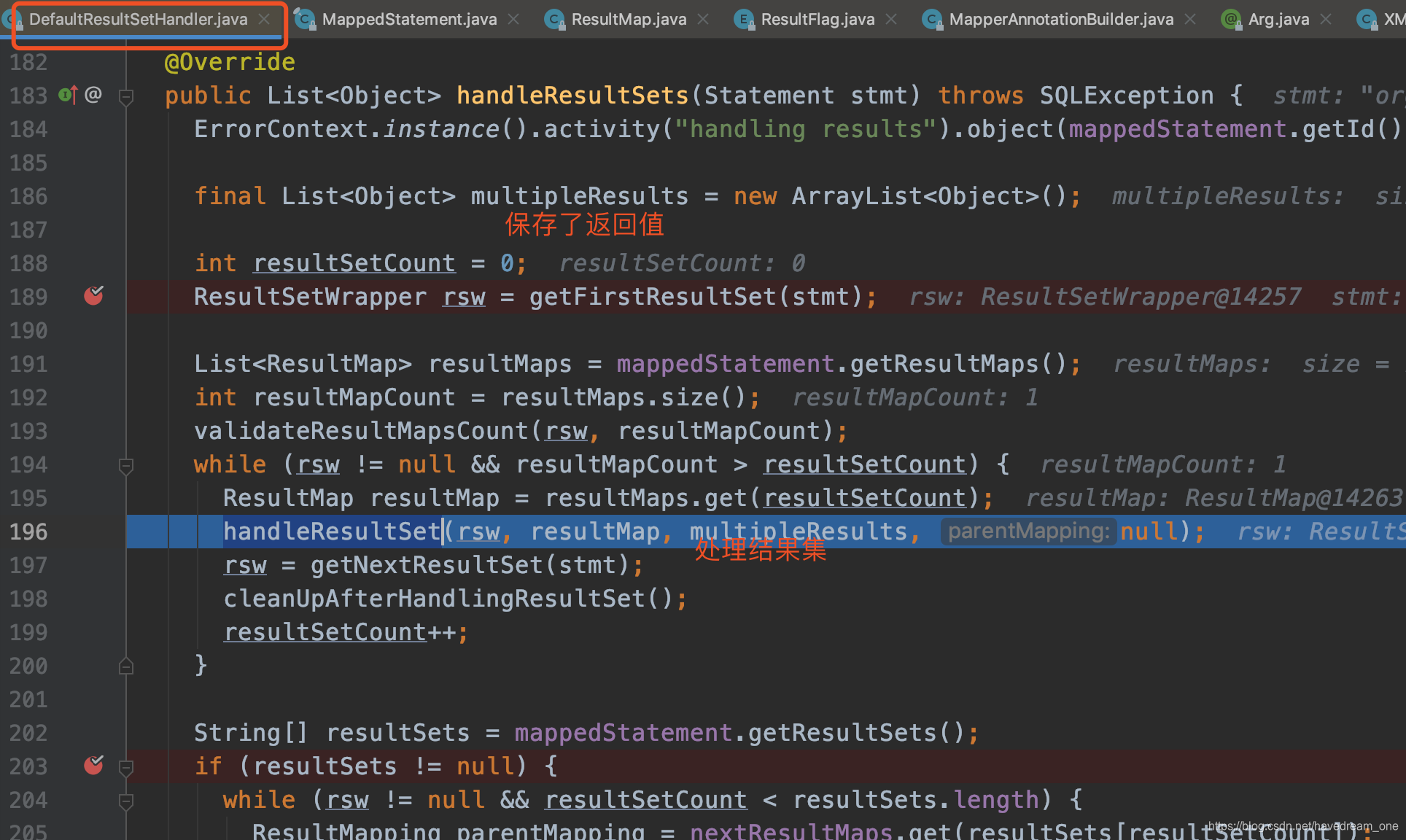This screenshot has height=840, width=1406.
Task: Click the MappedStatement.java class file icon
Action: click(x=305, y=20)
